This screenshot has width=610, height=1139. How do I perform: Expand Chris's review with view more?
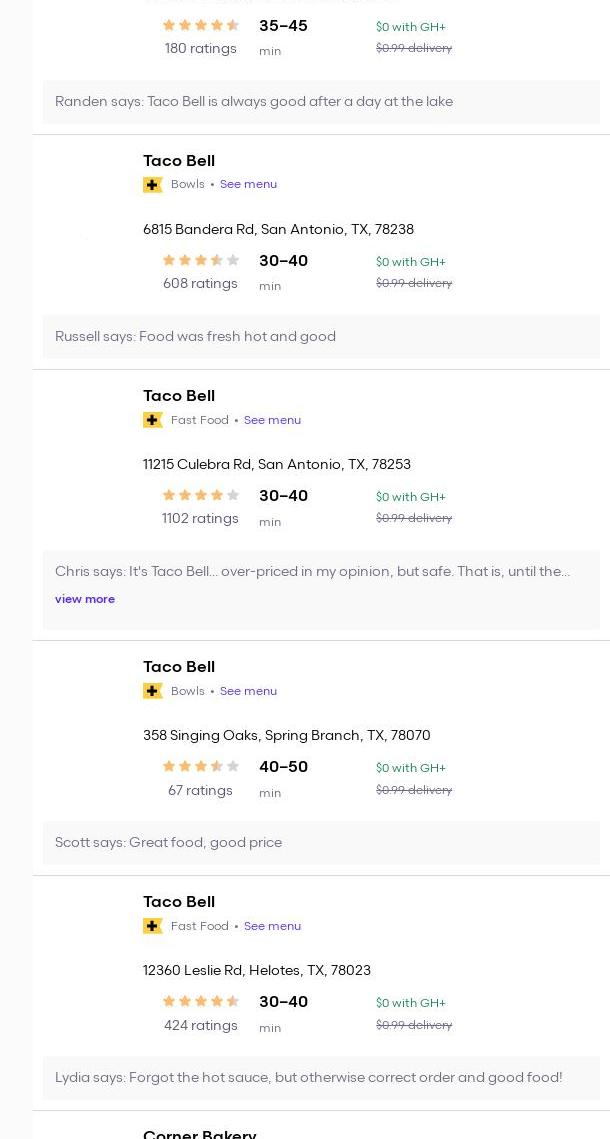coord(85,599)
